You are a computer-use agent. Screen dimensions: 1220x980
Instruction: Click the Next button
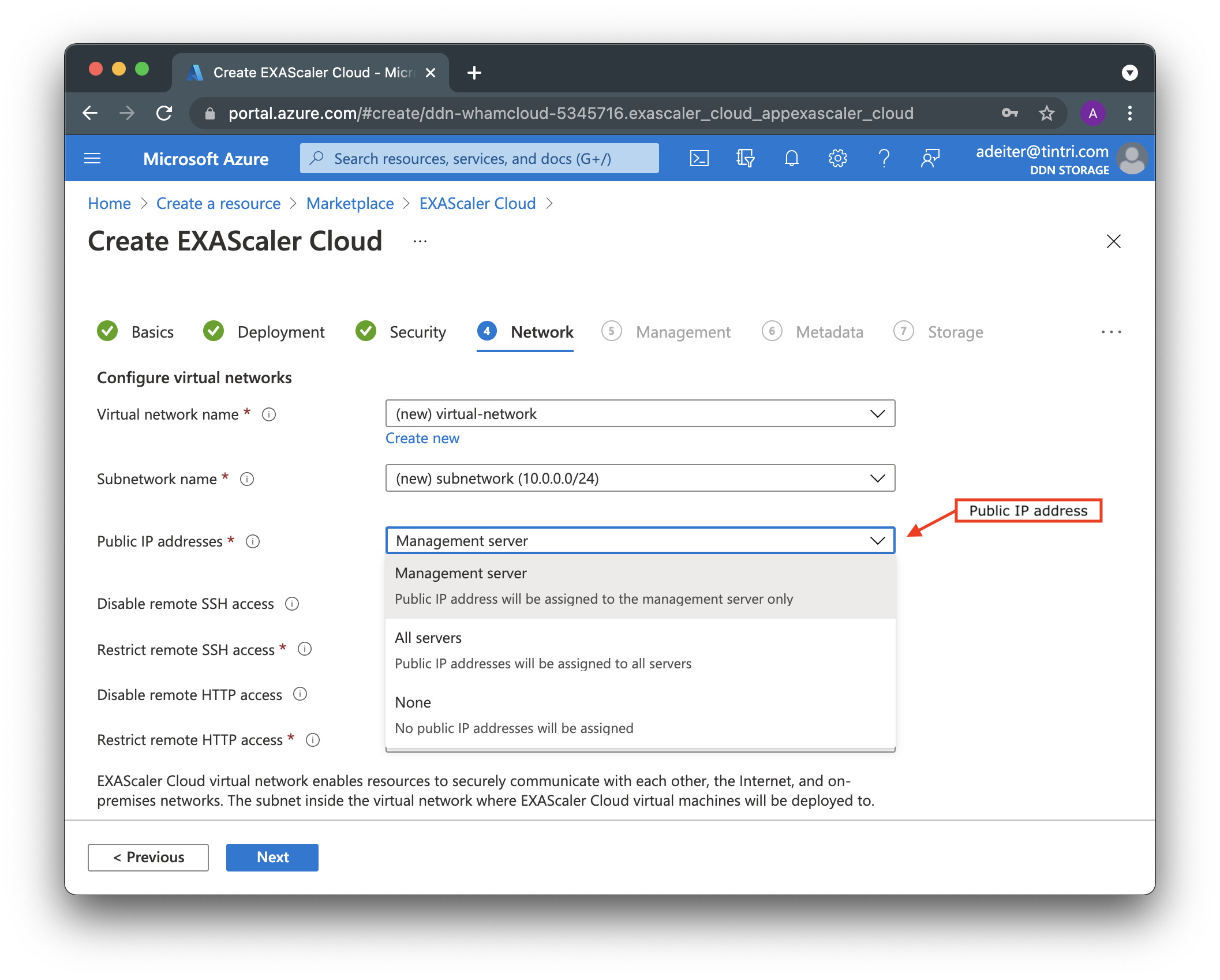point(272,857)
